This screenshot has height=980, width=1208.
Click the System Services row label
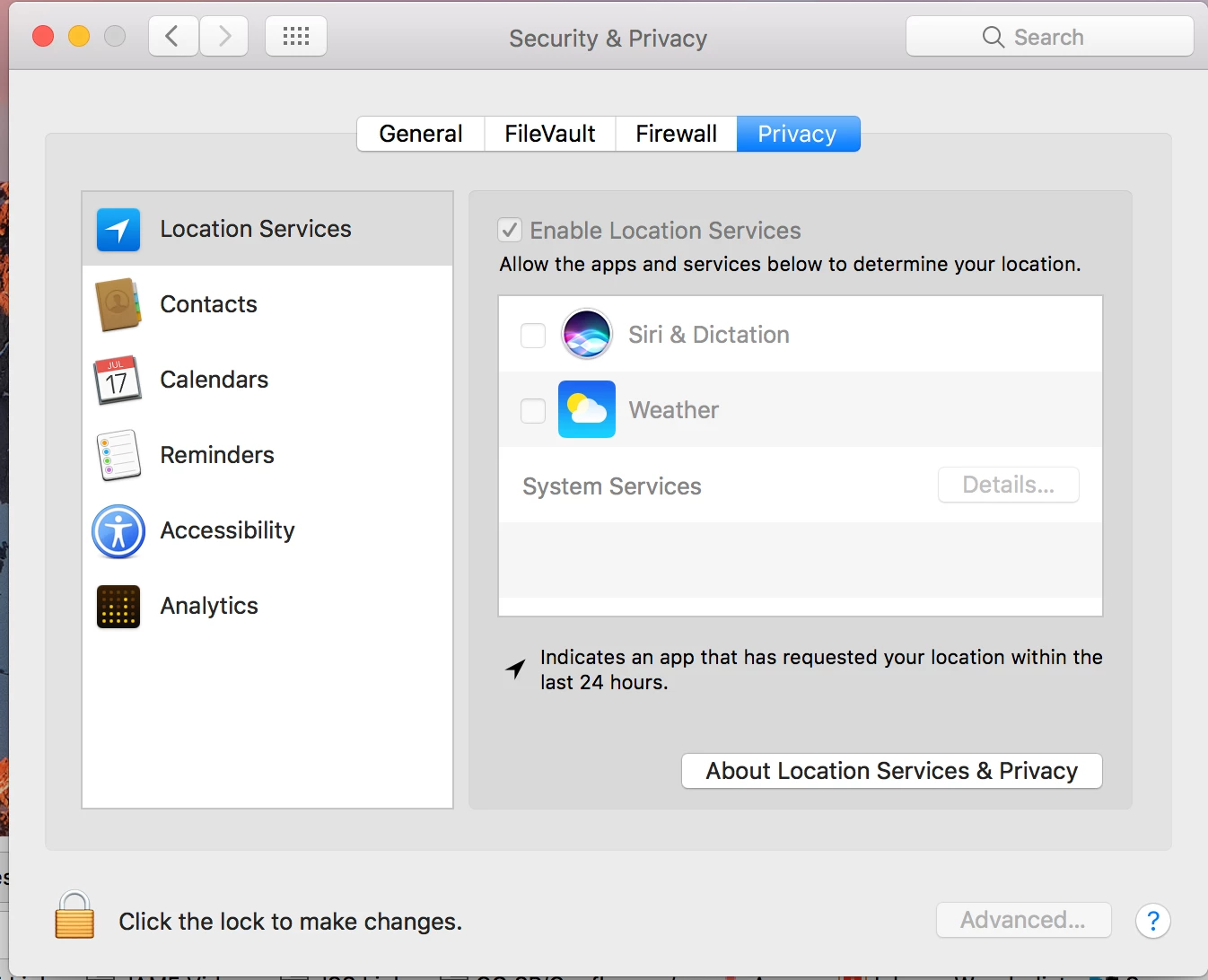pyautogui.click(x=612, y=486)
